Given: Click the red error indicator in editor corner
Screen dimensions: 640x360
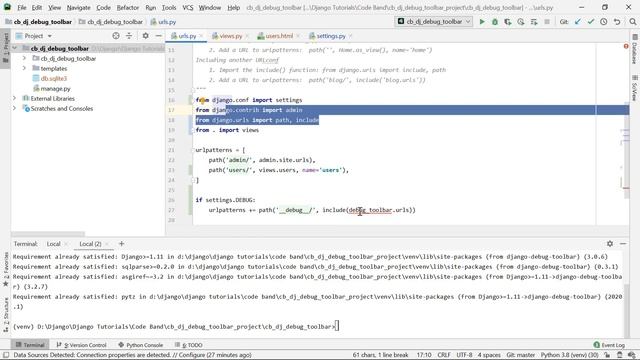Looking at the screenshot, I should pos(626,46).
